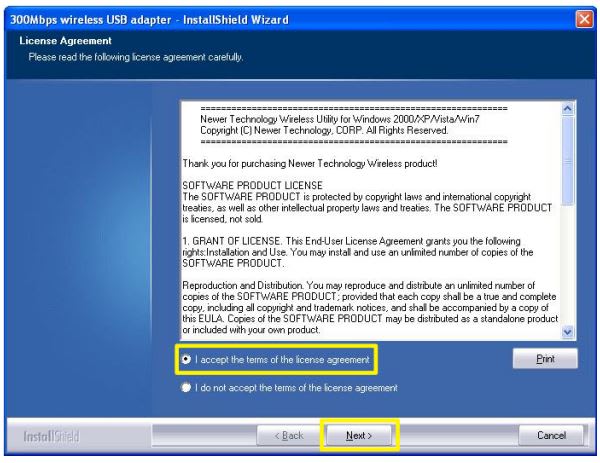Click 'Thank you for purchasing Newer Technology' line
The height and width of the screenshot is (463, 600).
(310, 164)
